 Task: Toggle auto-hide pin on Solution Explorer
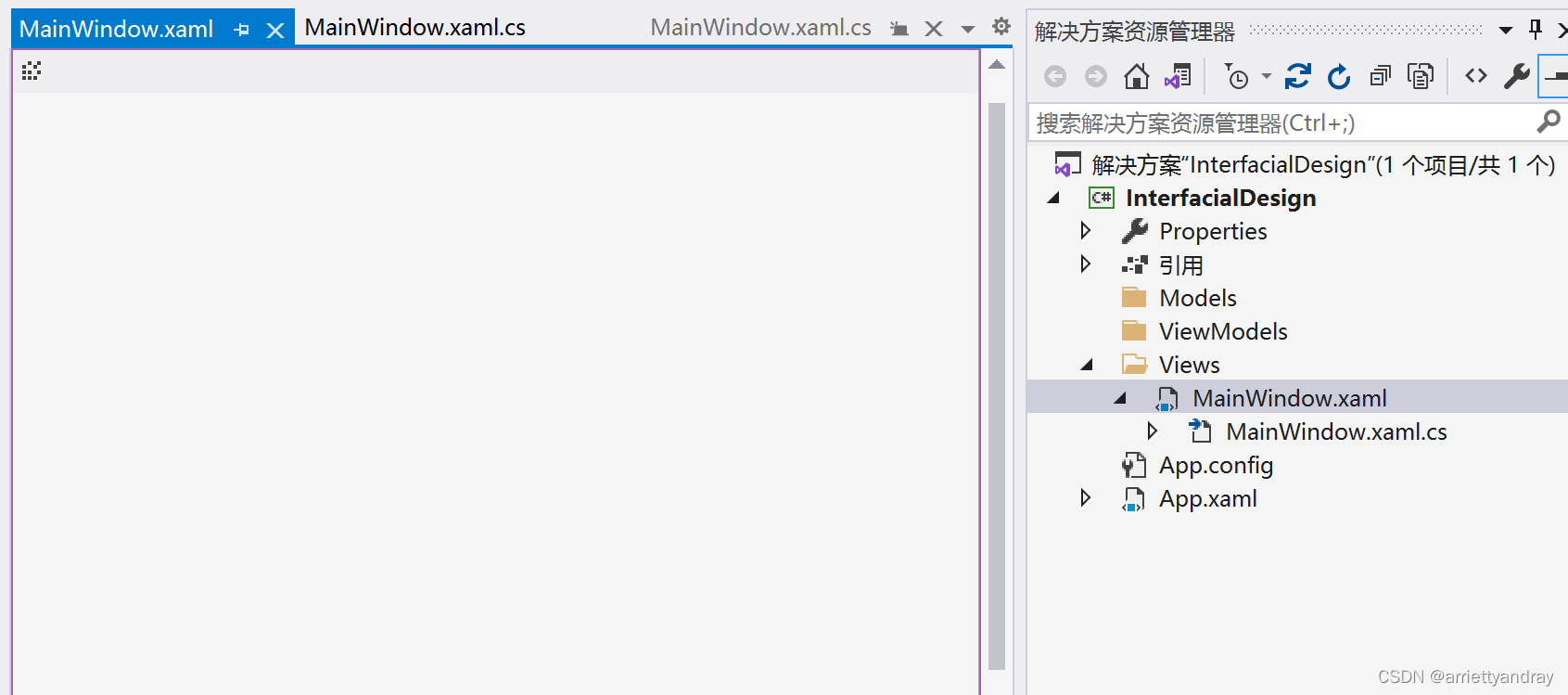[x=1536, y=30]
